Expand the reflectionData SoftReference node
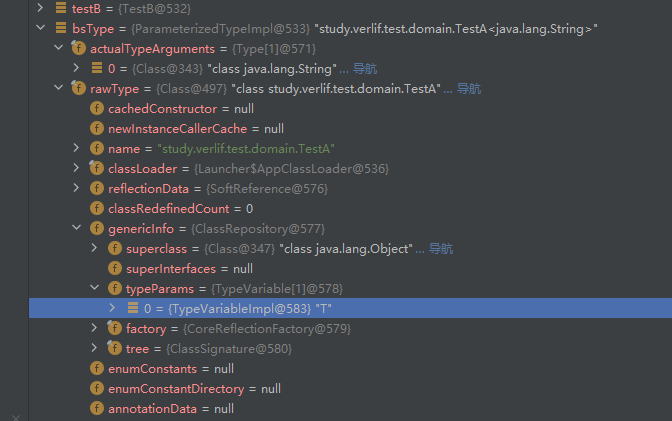 coord(76,188)
